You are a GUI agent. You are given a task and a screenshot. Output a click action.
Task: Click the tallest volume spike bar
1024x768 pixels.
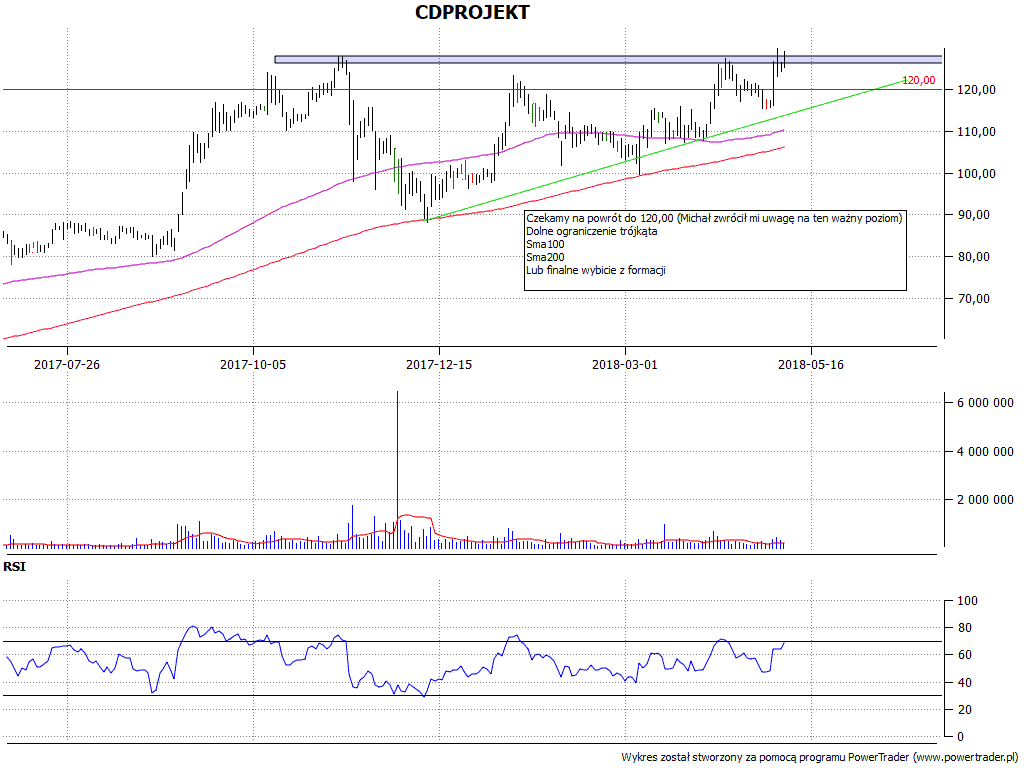coord(397,470)
